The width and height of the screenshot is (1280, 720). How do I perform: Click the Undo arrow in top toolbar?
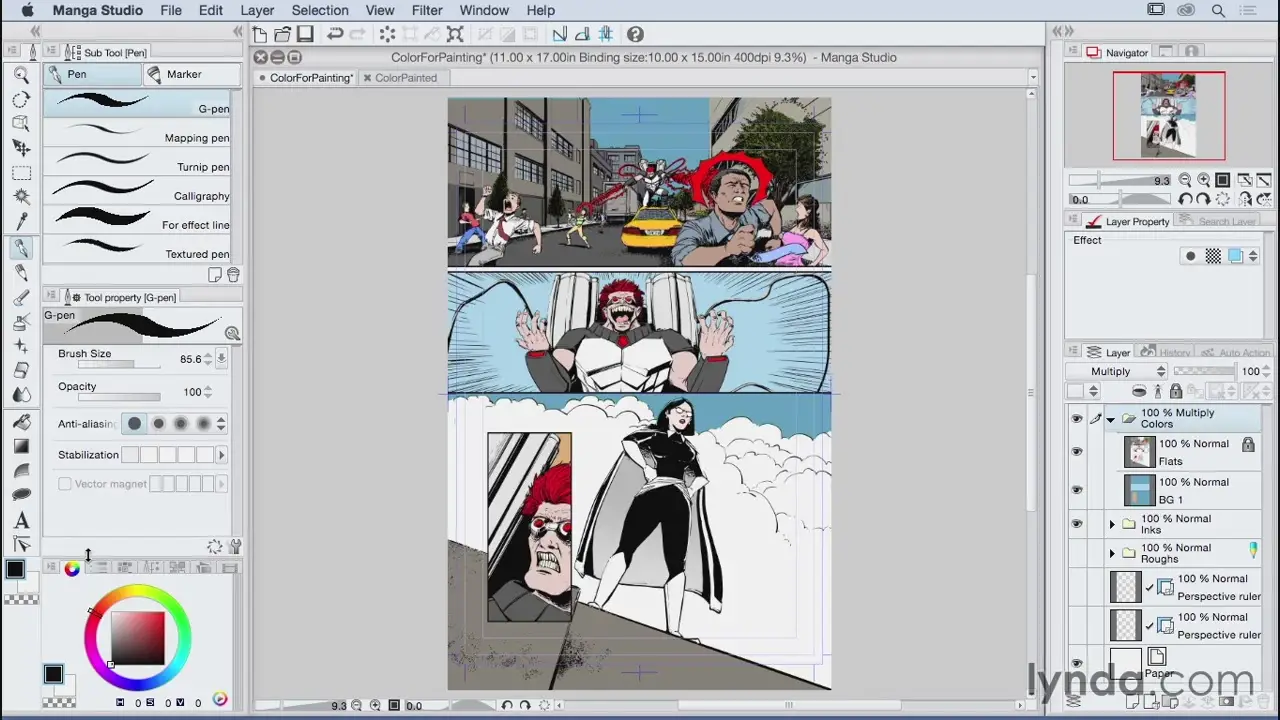point(336,35)
